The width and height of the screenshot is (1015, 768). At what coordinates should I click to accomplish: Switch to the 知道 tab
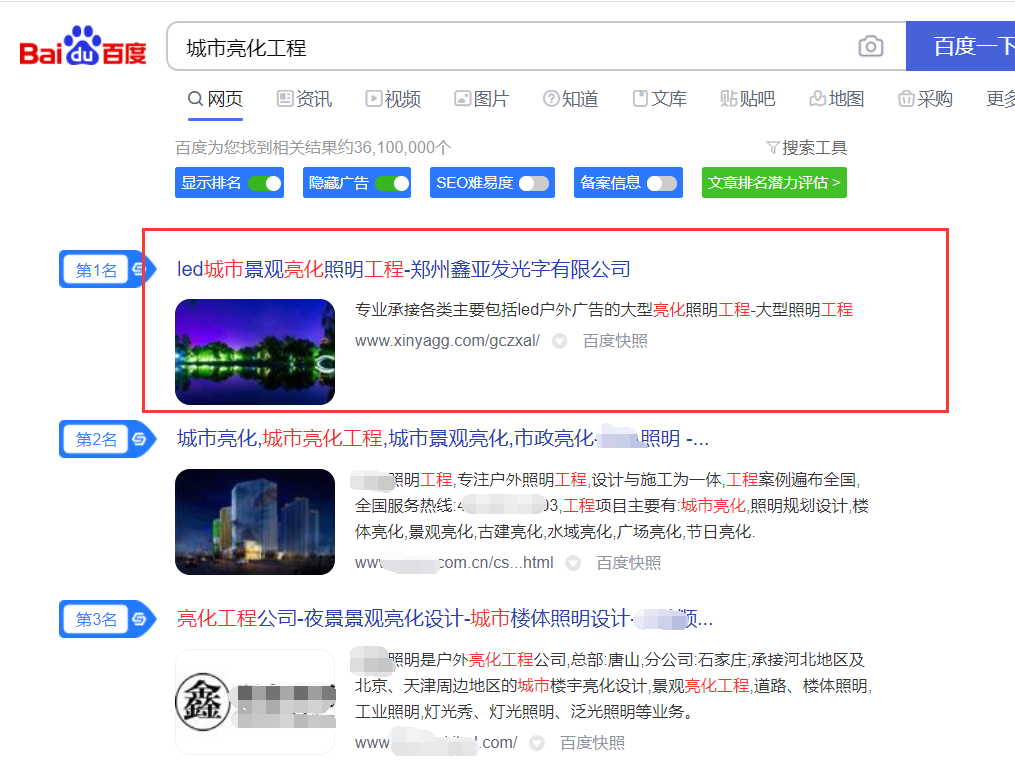pos(570,99)
